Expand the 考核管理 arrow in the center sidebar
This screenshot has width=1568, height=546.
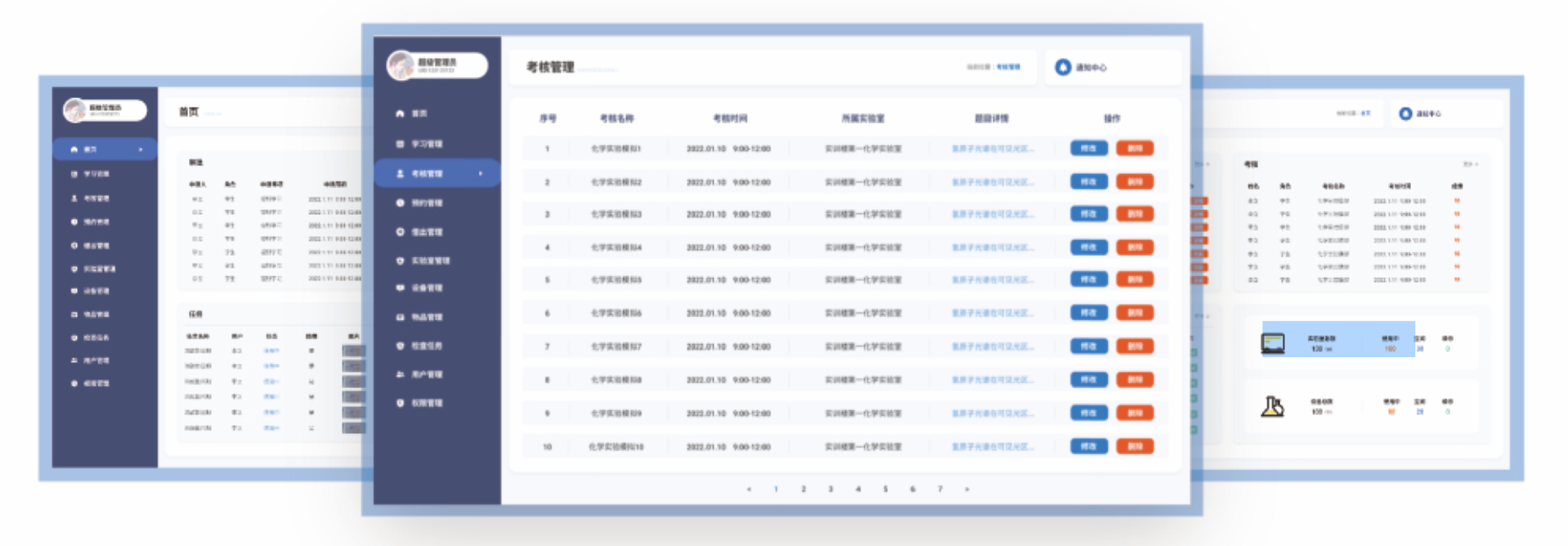coord(480,173)
